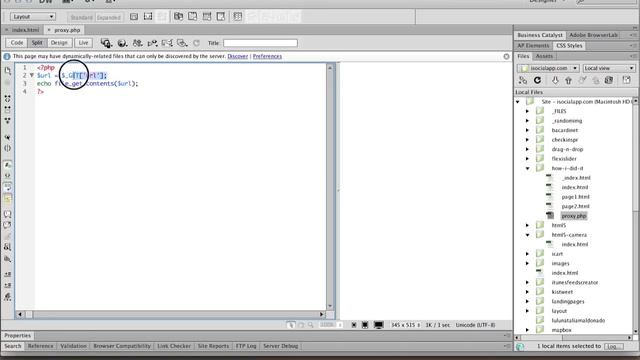Click the code pane horizontal scrollbar

coord(171,314)
